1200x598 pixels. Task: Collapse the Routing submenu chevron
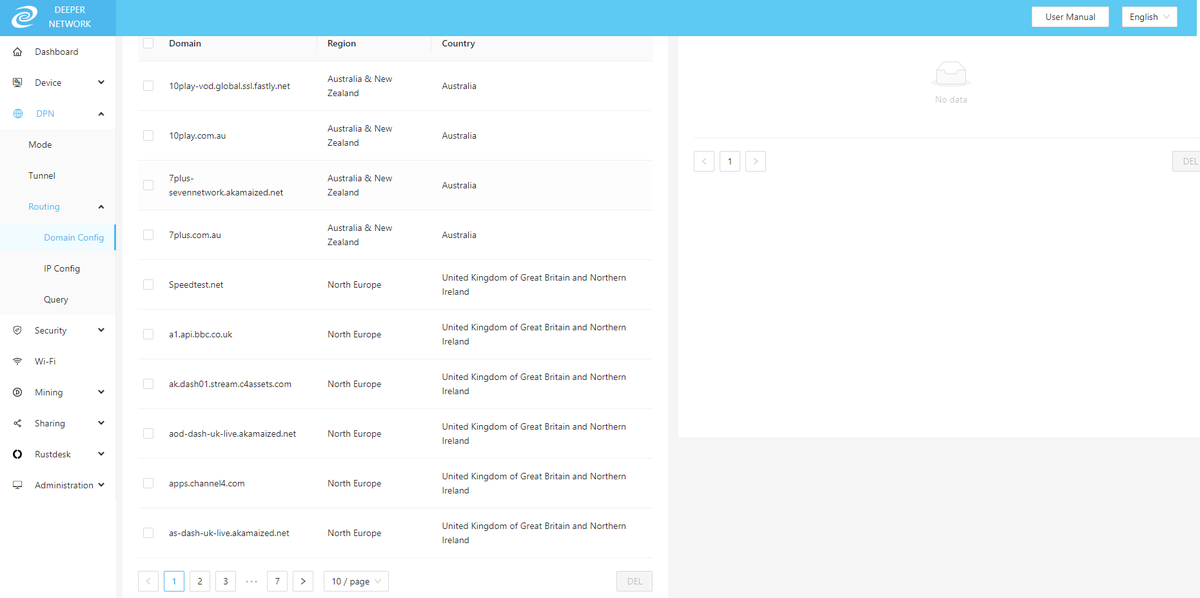pyautogui.click(x=101, y=207)
